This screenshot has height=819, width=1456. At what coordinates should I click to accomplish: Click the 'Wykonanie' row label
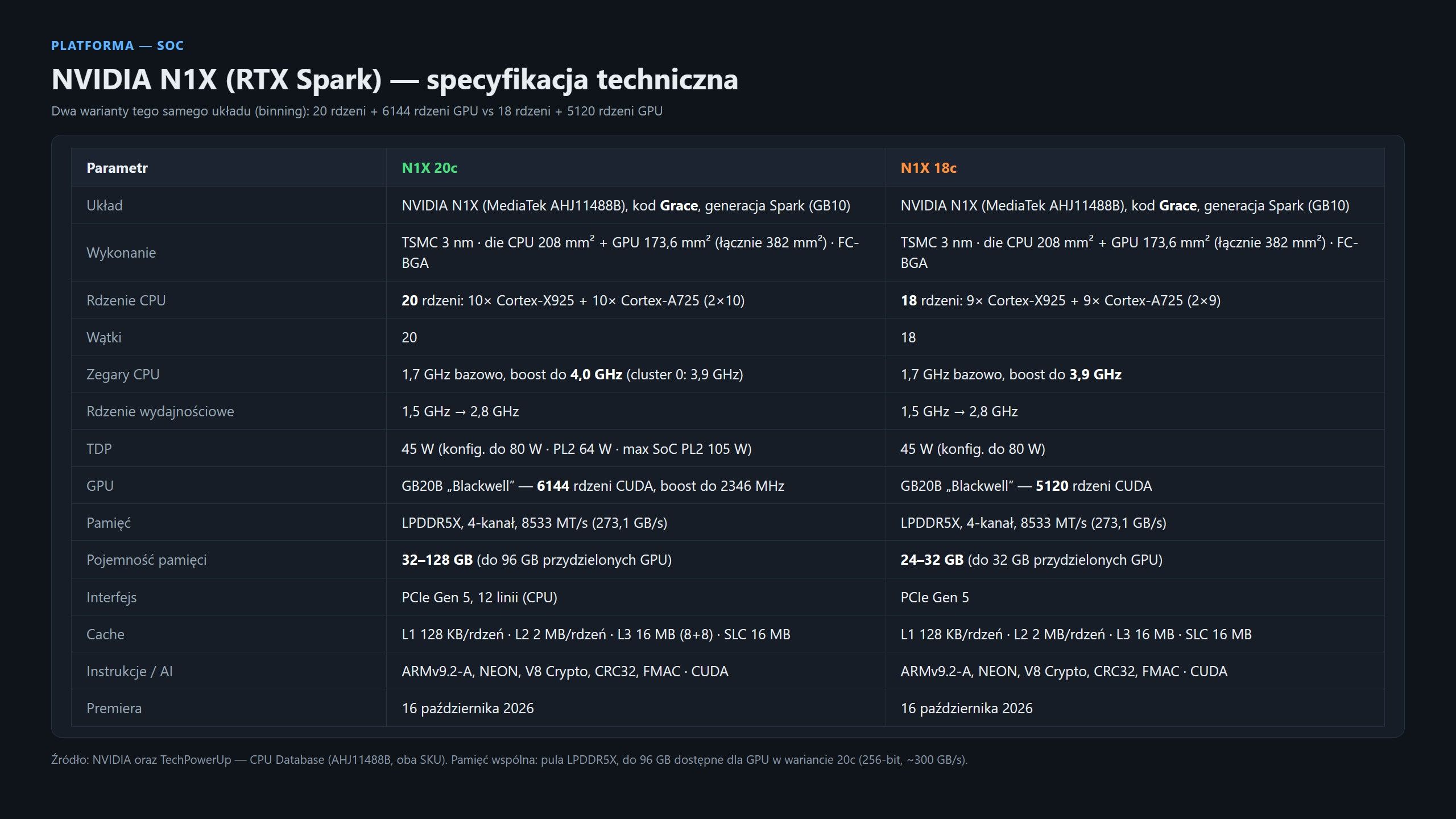coord(121,253)
